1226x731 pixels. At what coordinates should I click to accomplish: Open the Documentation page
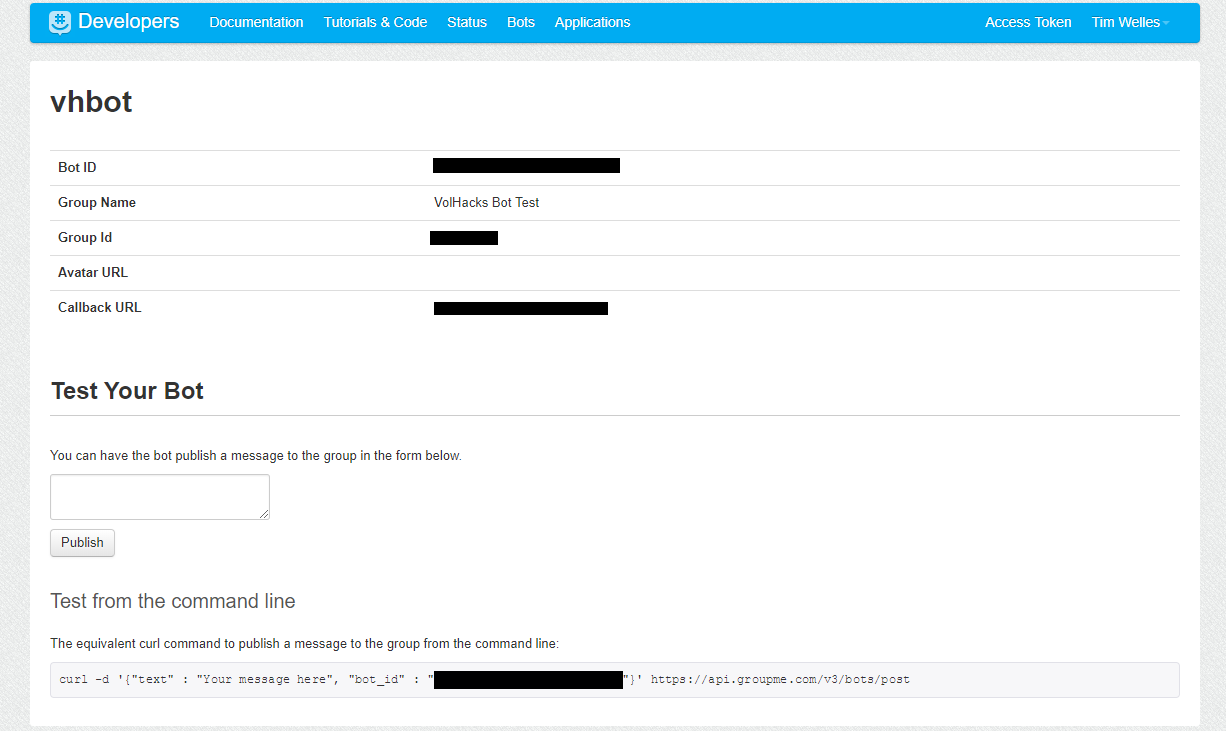(256, 22)
